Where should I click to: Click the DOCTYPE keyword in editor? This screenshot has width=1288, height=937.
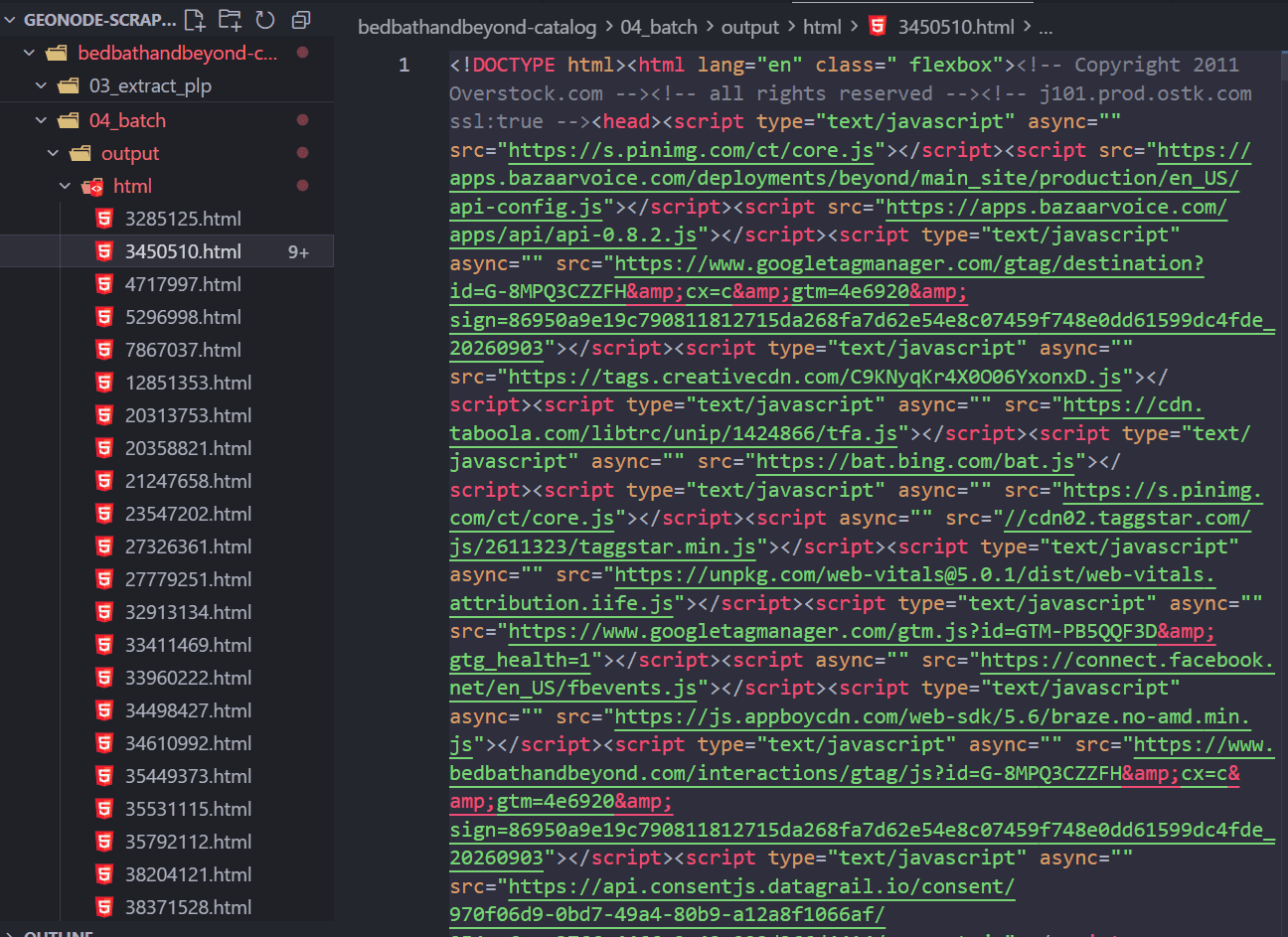tap(514, 65)
